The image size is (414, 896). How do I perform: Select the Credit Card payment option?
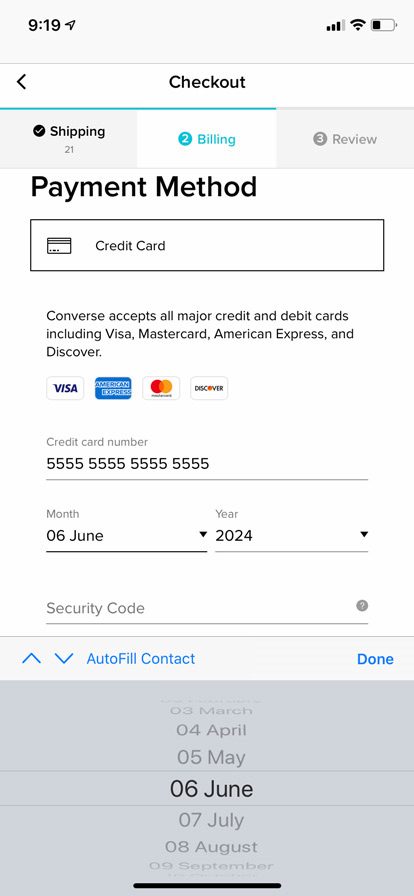[x=207, y=245]
